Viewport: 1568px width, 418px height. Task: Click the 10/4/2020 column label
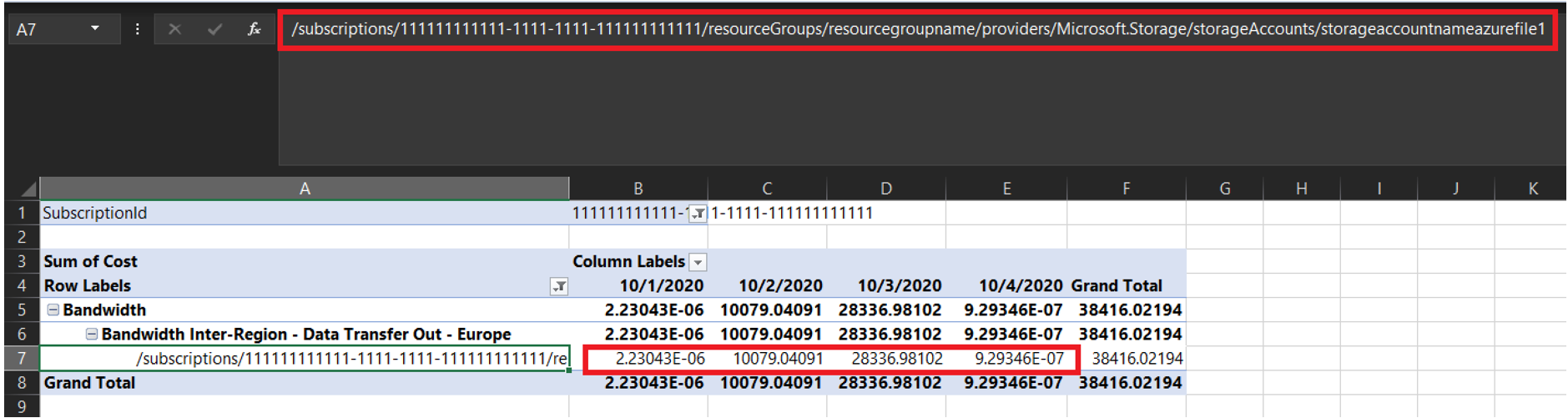click(x=1021, y=286)
